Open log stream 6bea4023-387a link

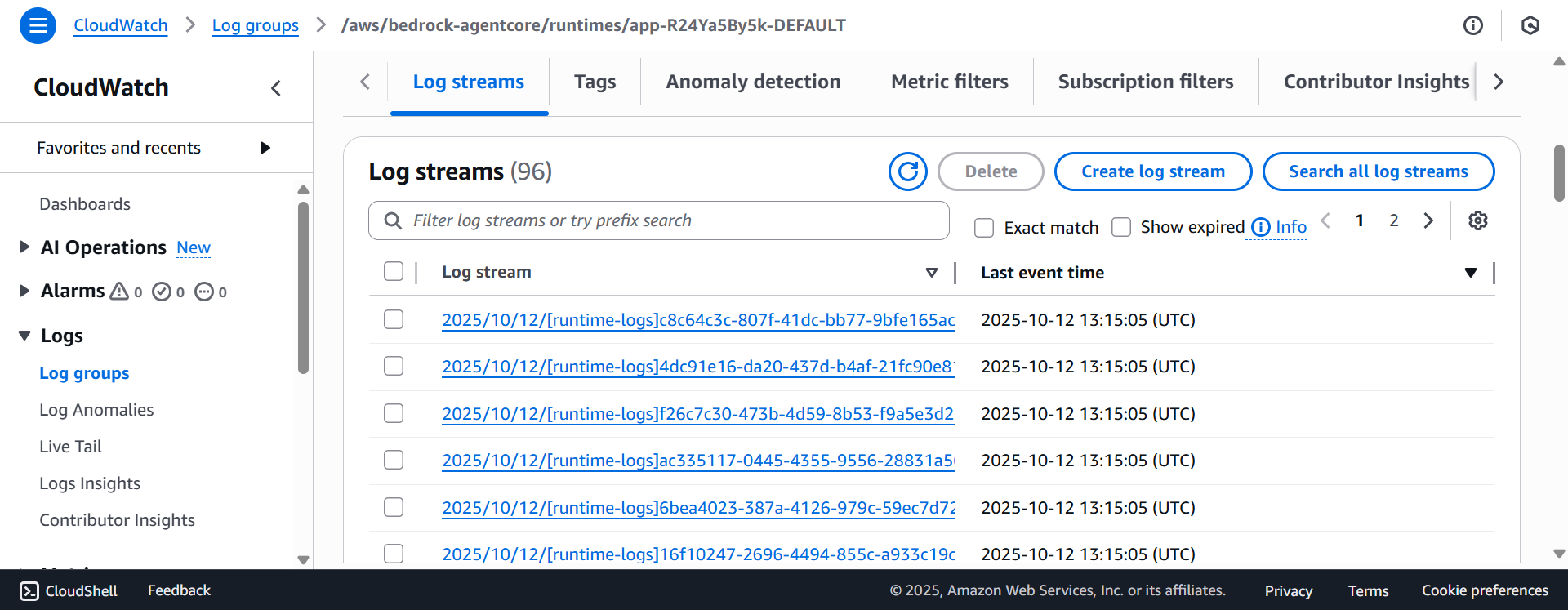(x=698, y=508)
